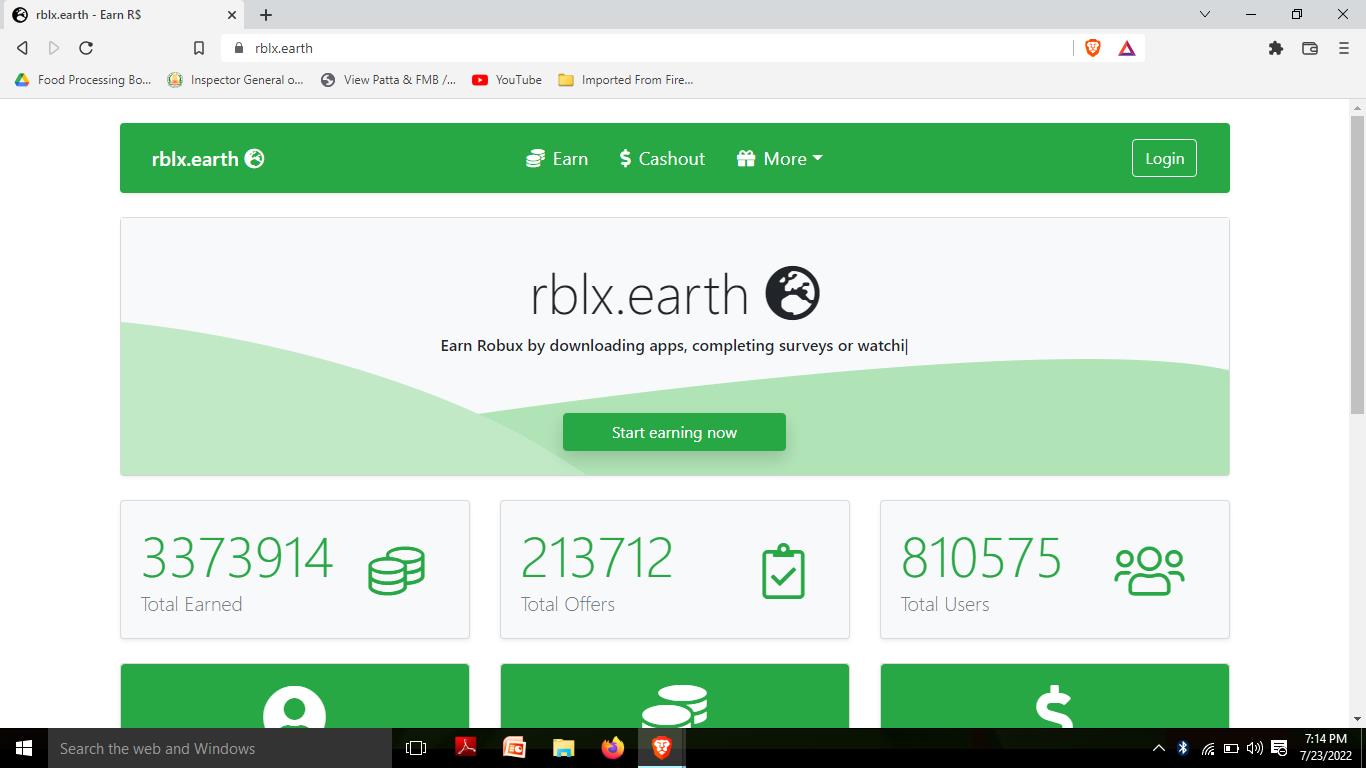Open the Cashout nav item

tap(662, 158)
